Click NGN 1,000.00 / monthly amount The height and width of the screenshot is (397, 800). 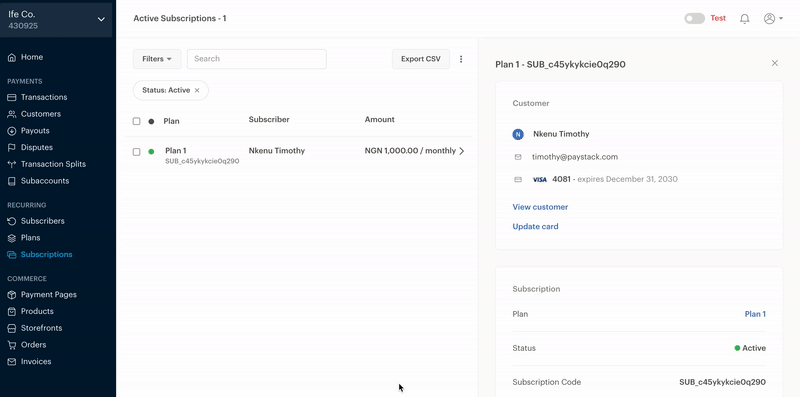pos(410,151)
